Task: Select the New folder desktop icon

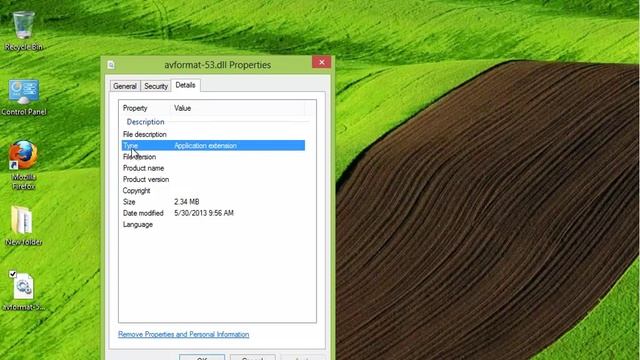Action: coord(23,226)
